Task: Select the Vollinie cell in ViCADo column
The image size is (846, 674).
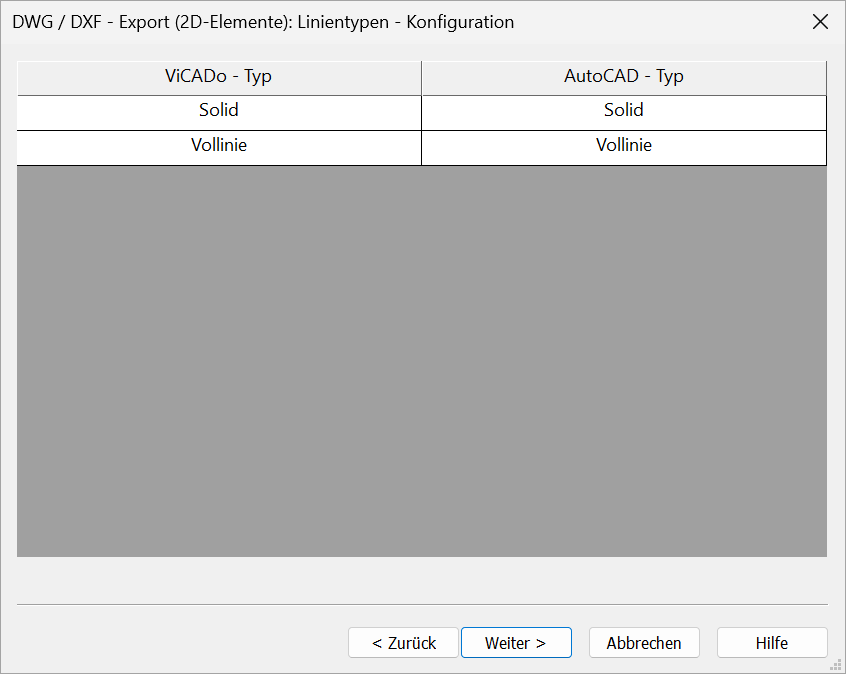Action: click(x=219, y=147)
